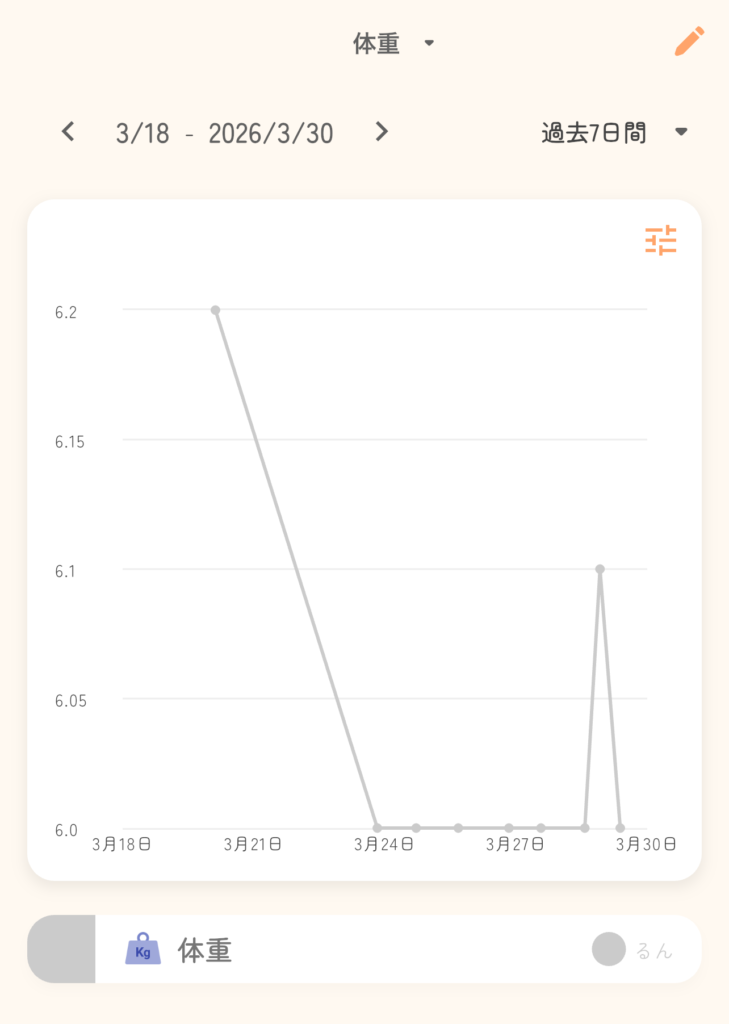Click the 3月27日 axis label
This screenshot has width=729, height=1024.
coord(515,845)
